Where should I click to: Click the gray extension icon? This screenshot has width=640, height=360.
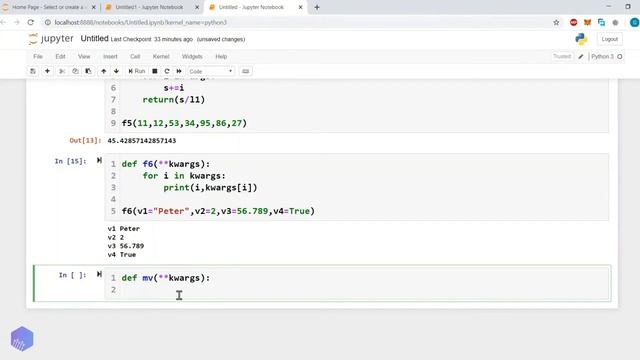tap(615, 22)
